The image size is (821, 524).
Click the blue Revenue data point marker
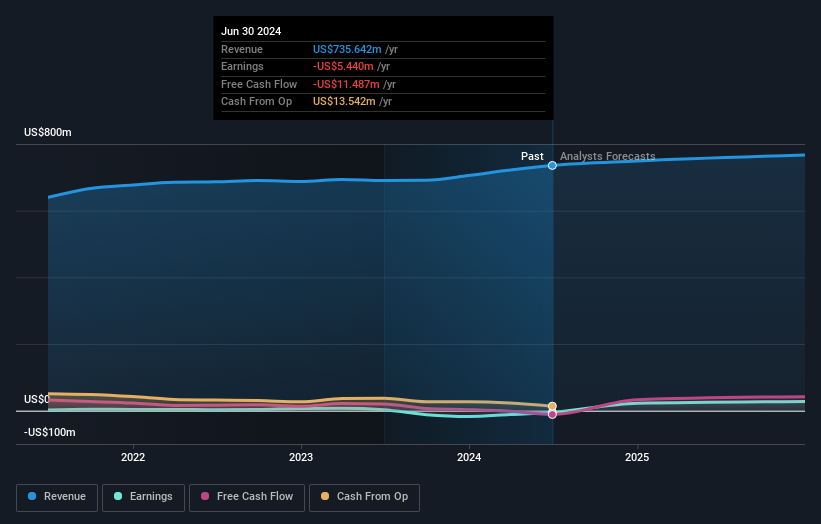point(552,165)
